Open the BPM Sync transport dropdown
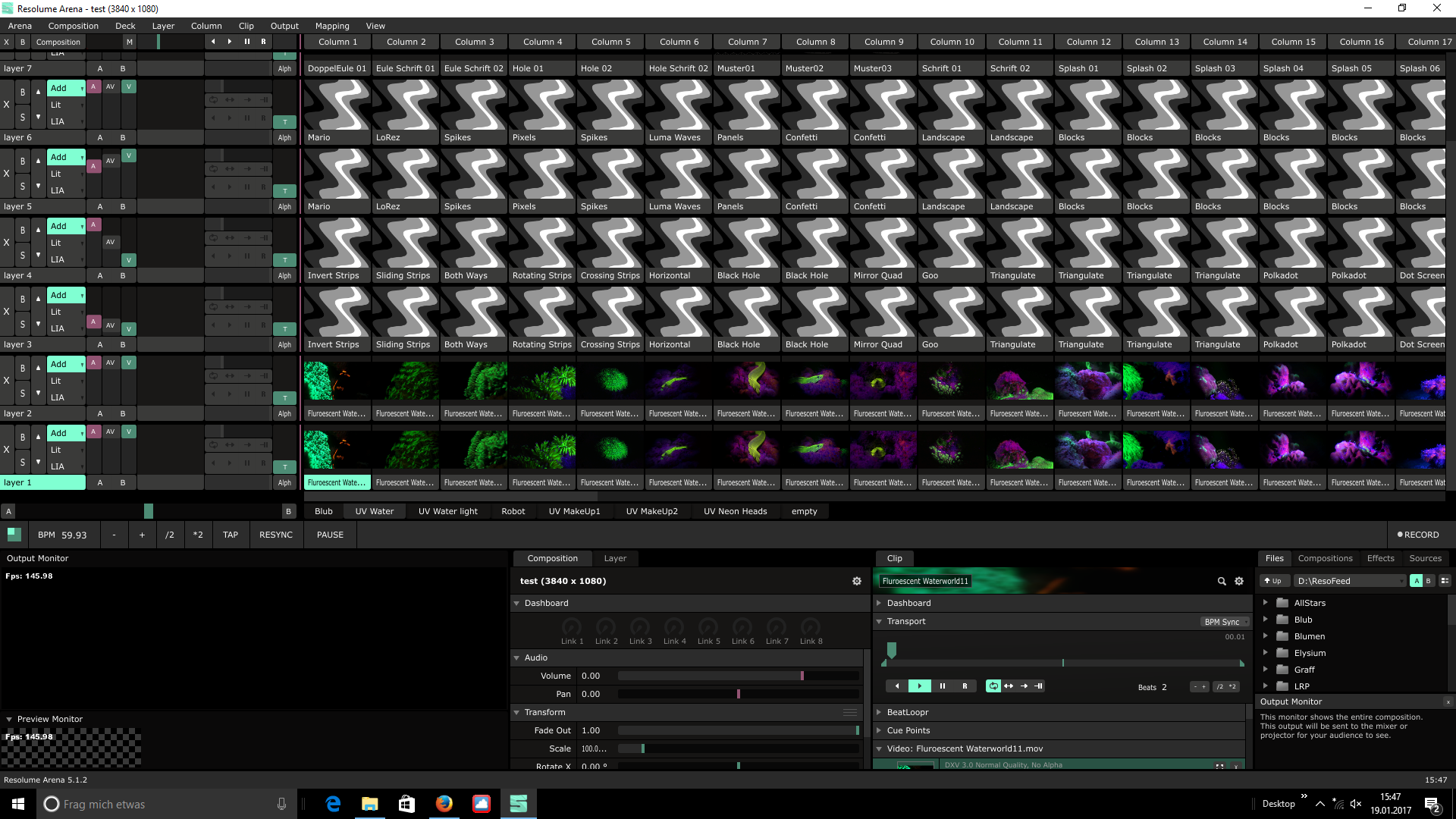 [x=1225, y=622]
